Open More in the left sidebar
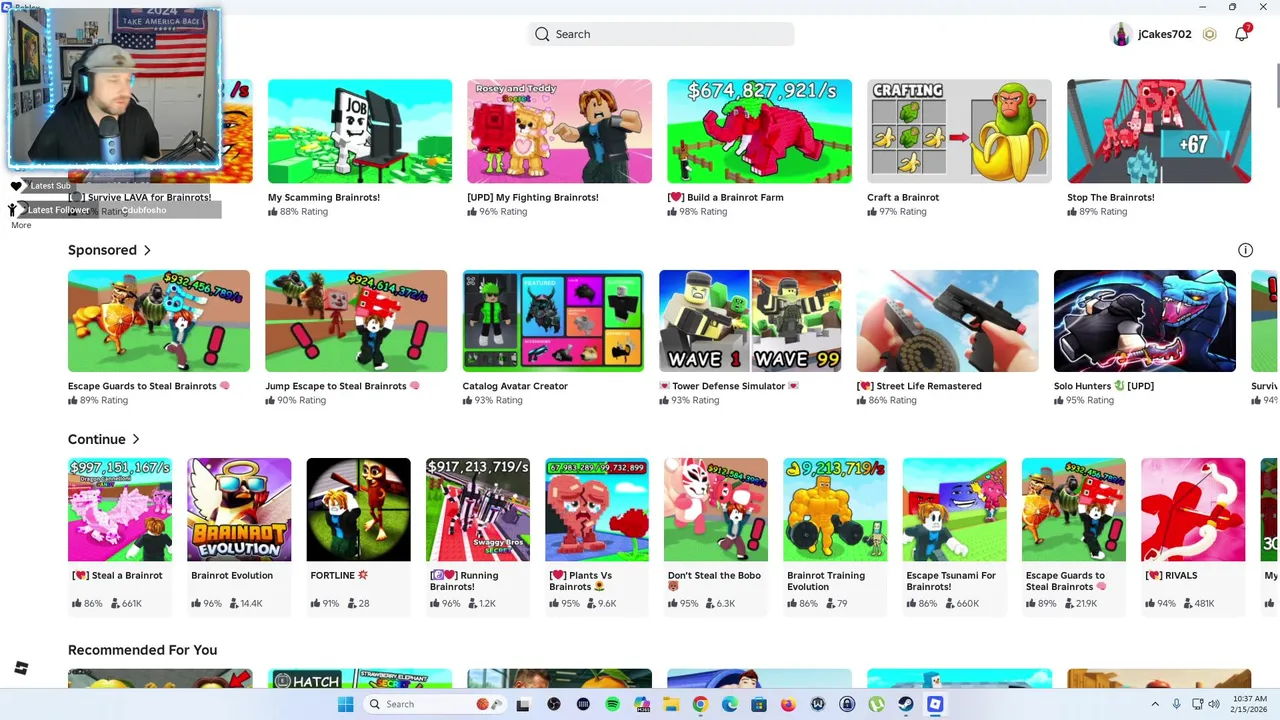Screen dimensions: 1280x720 21,225
